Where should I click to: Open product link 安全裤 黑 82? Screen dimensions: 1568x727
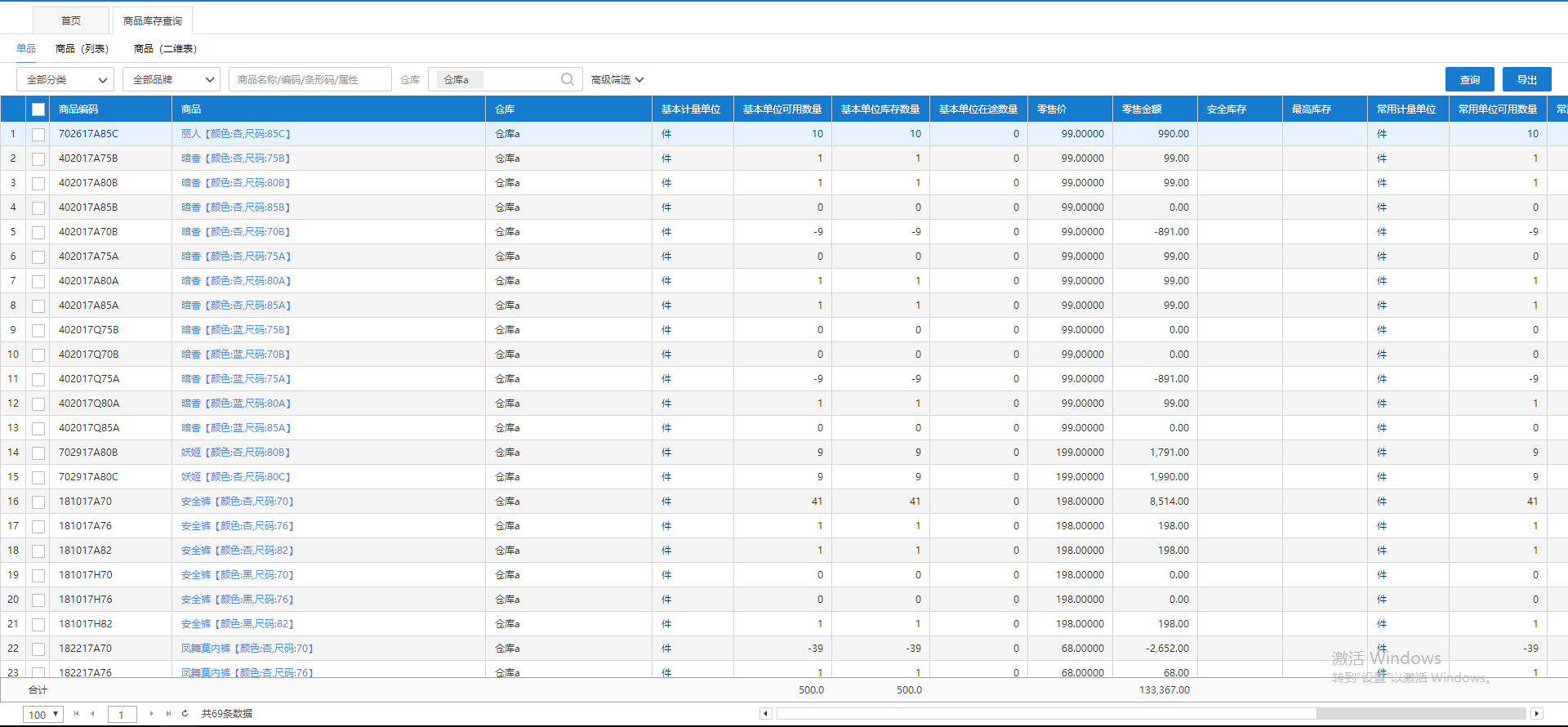[x=238, y=624]
